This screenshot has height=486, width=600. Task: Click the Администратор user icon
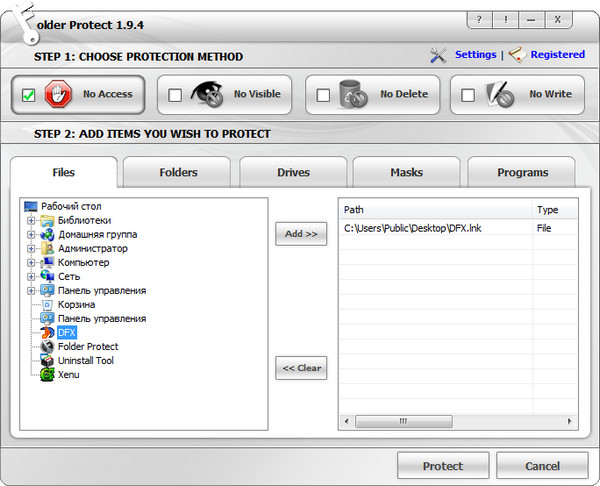point(47,248)
